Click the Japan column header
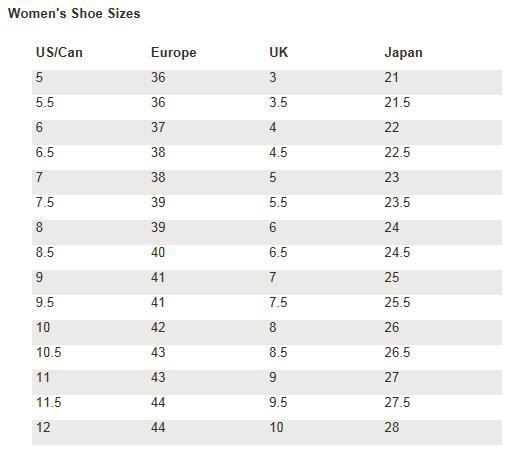Image resolution: width=515 pixels, height=460 pixels. pyautogui.click(x=403, y=53)
